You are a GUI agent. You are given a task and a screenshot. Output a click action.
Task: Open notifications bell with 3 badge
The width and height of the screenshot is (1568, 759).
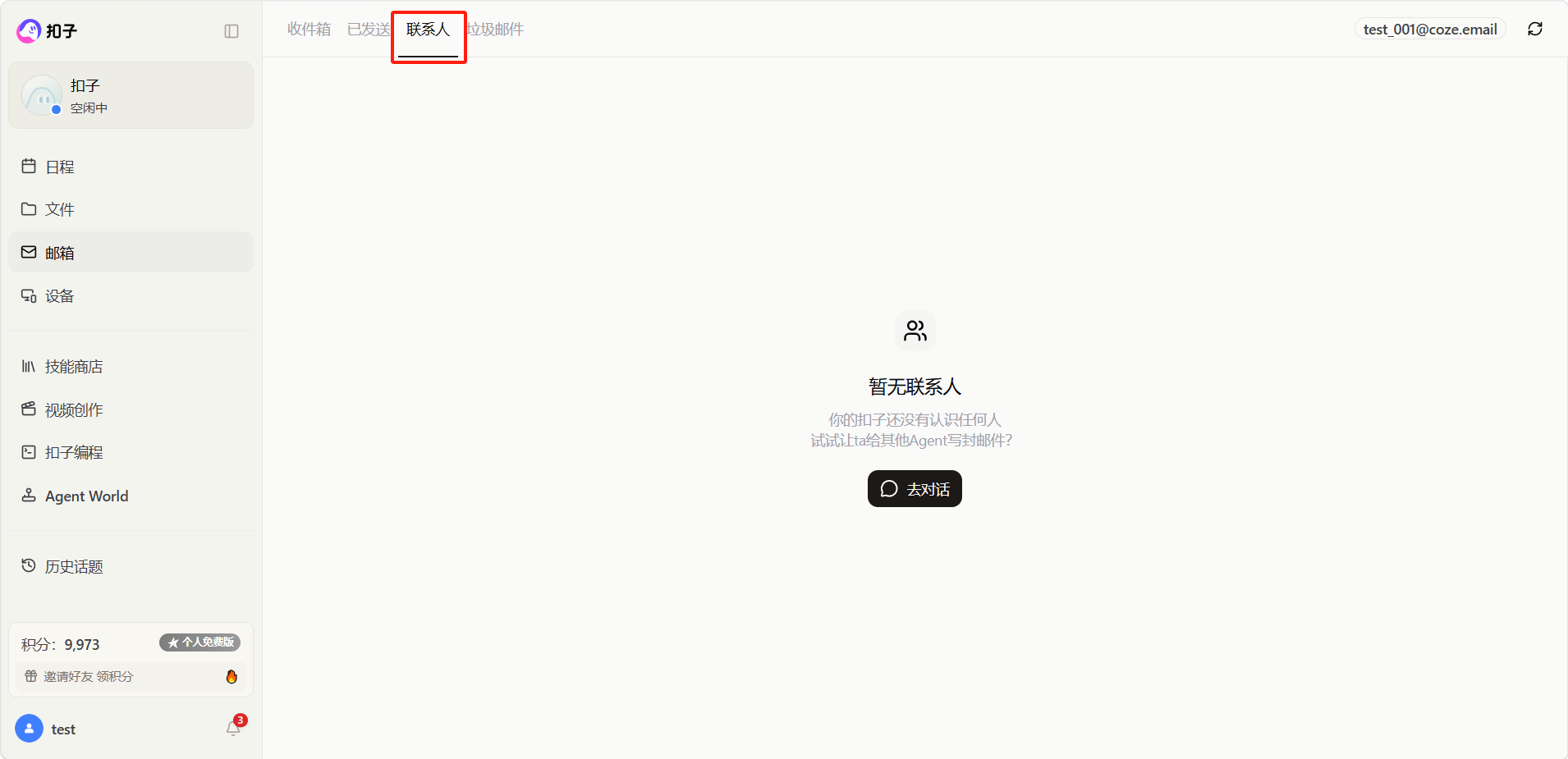235,726
